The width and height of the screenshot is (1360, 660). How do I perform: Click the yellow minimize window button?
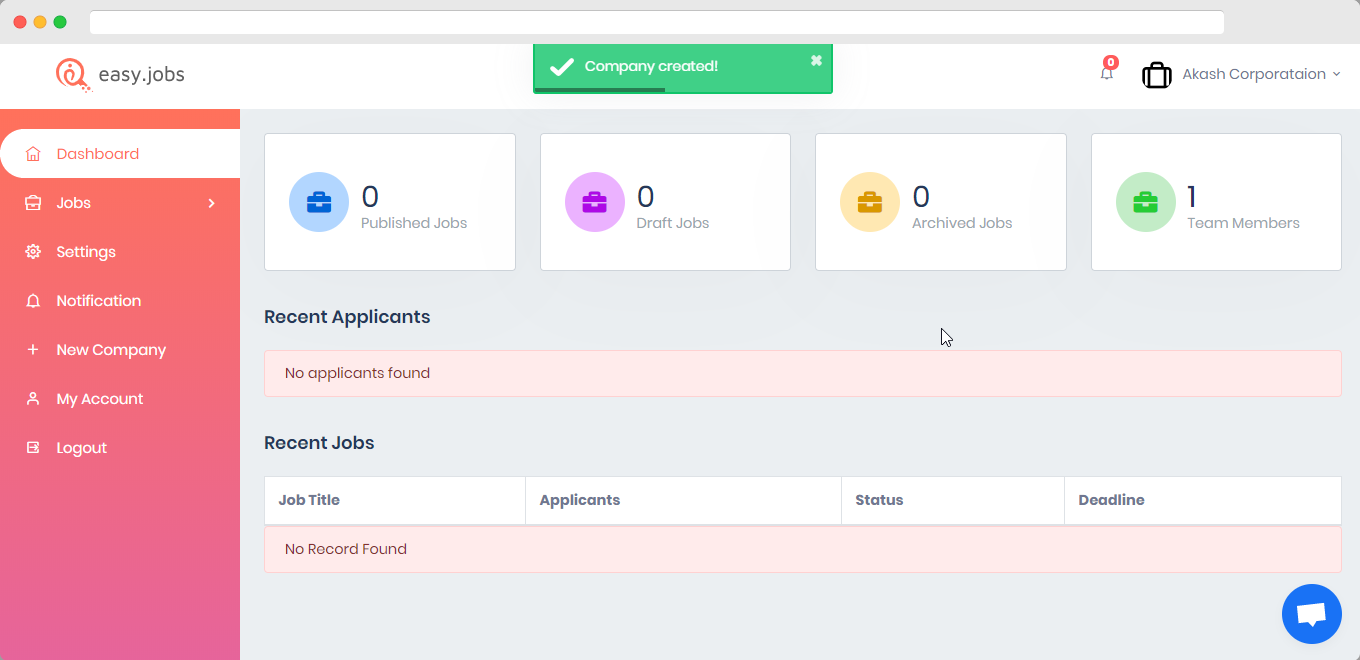(40, 22)
